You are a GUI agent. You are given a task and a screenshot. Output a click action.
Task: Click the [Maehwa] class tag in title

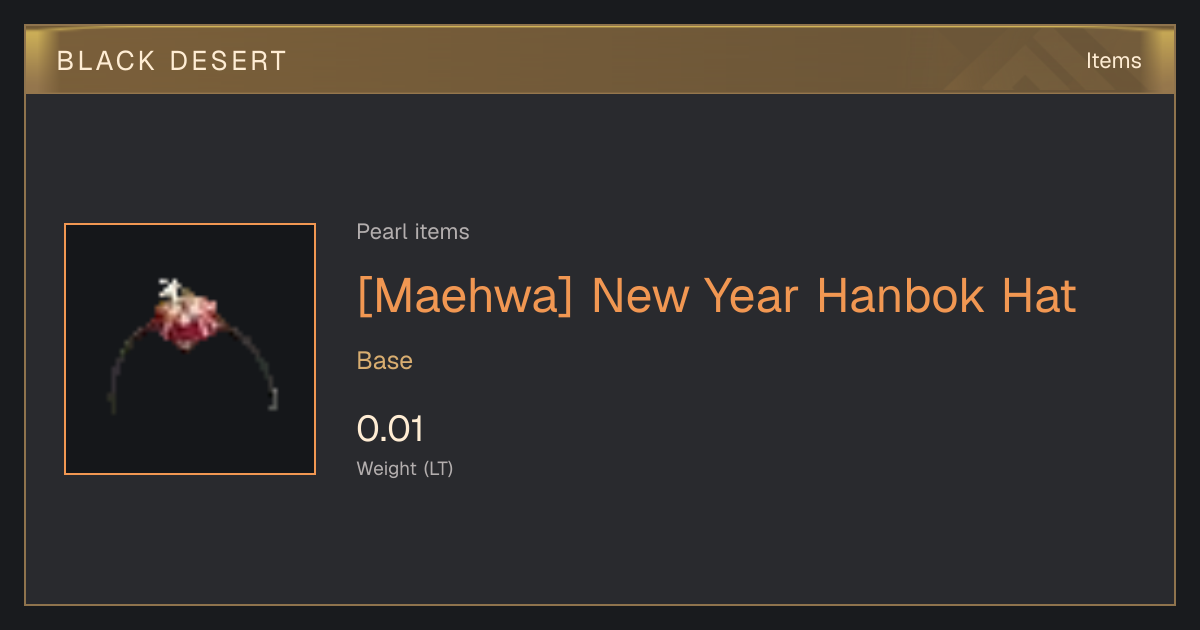pos(465,296)
